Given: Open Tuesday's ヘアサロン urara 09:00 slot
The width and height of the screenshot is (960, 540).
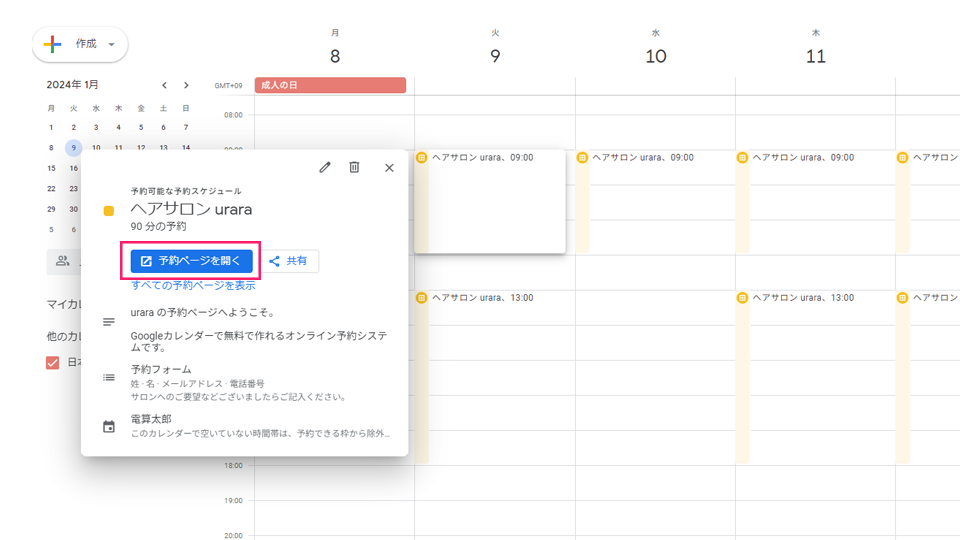Looking at the screenshot, I should tap(490, 201).
